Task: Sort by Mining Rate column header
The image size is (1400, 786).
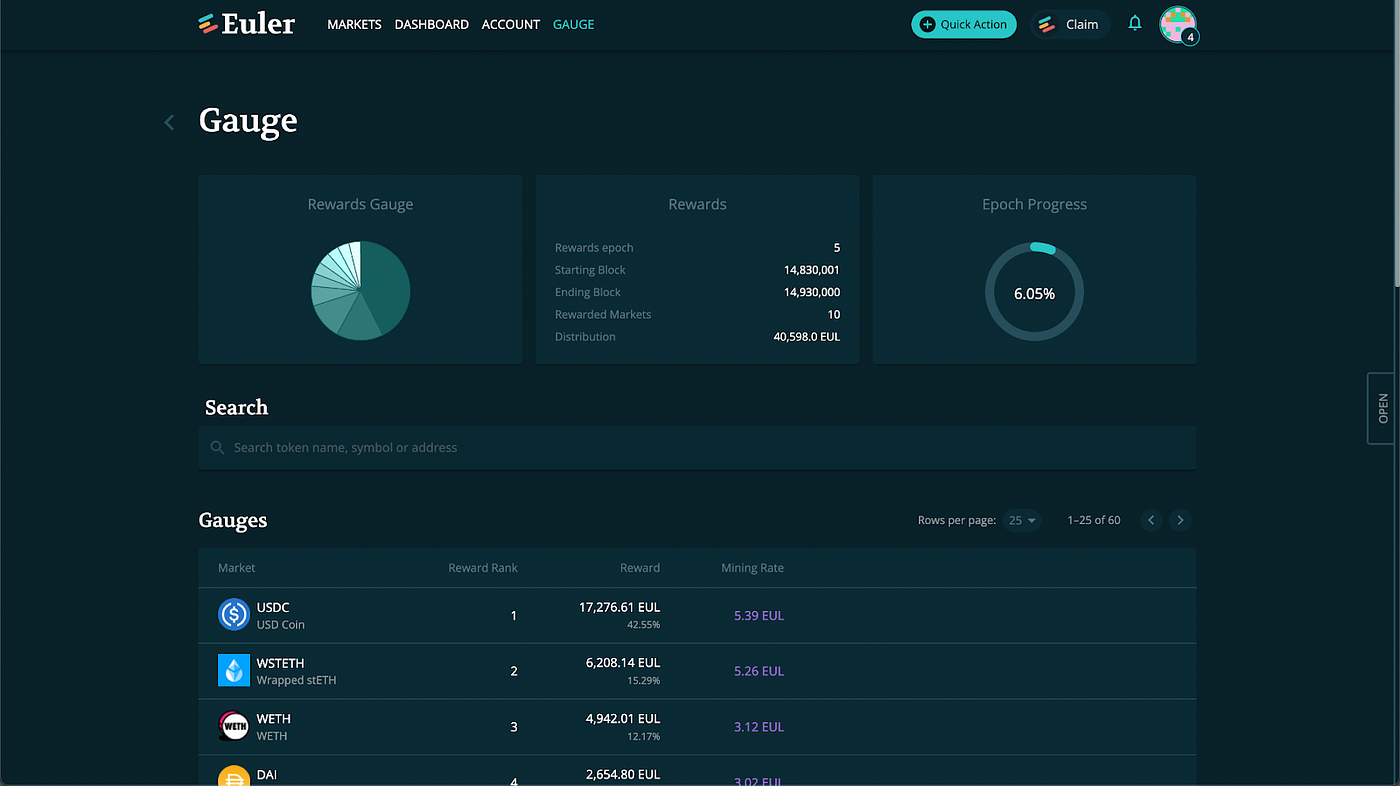Action: click(753, 568)
